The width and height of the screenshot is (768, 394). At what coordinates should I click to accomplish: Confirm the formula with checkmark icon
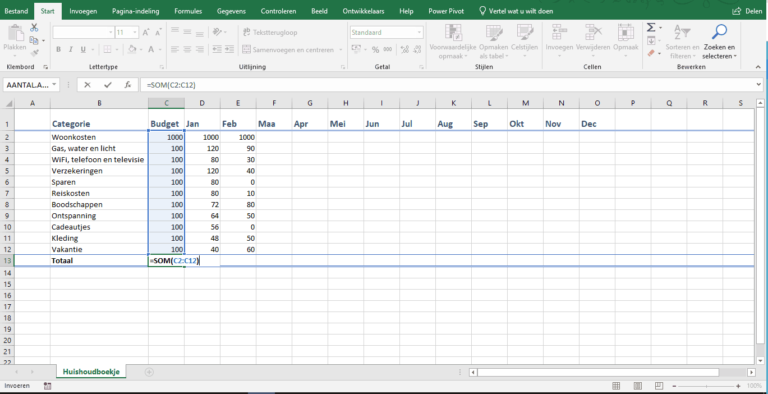[x=108, y=85]
